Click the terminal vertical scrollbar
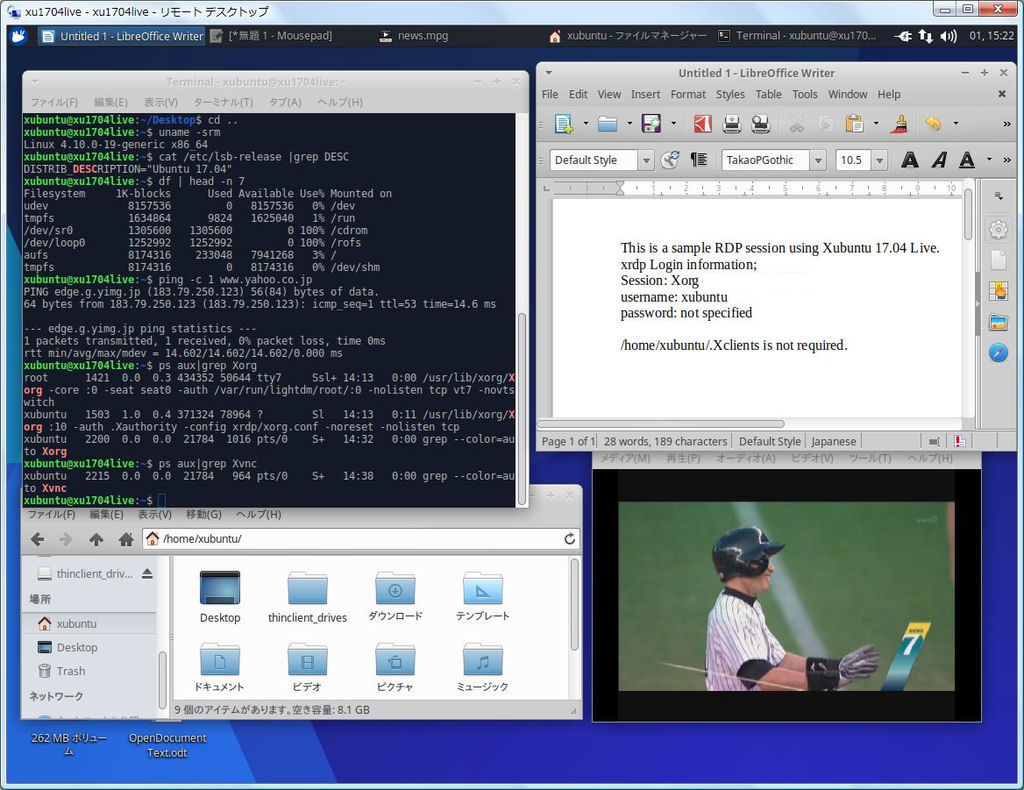The width and height of the screenshot is (1024, 790). click(x=522, y=409)
